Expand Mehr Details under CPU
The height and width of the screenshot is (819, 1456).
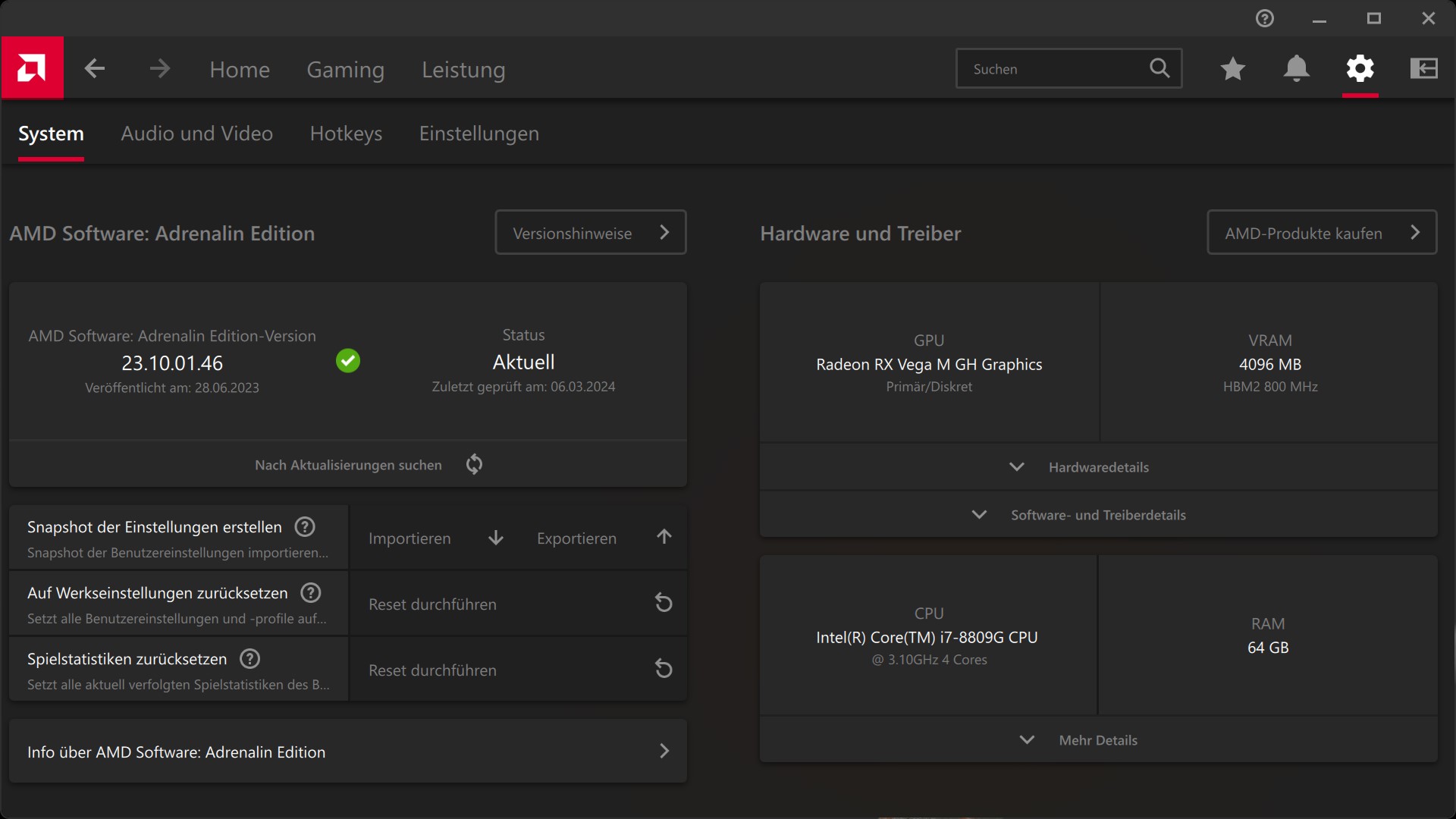(1097, 740)
